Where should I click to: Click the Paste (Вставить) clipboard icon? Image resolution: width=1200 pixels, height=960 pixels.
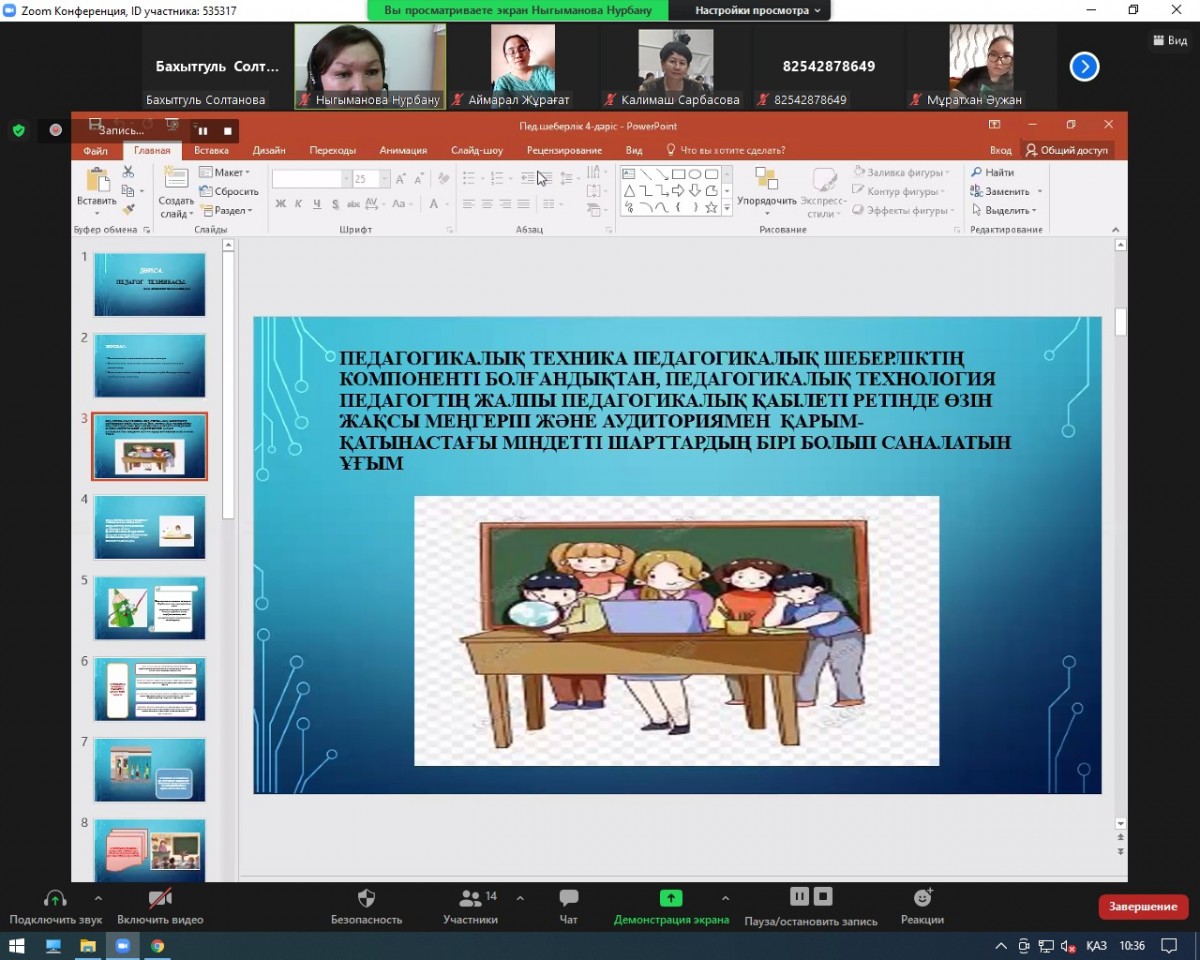click(97, 182)
